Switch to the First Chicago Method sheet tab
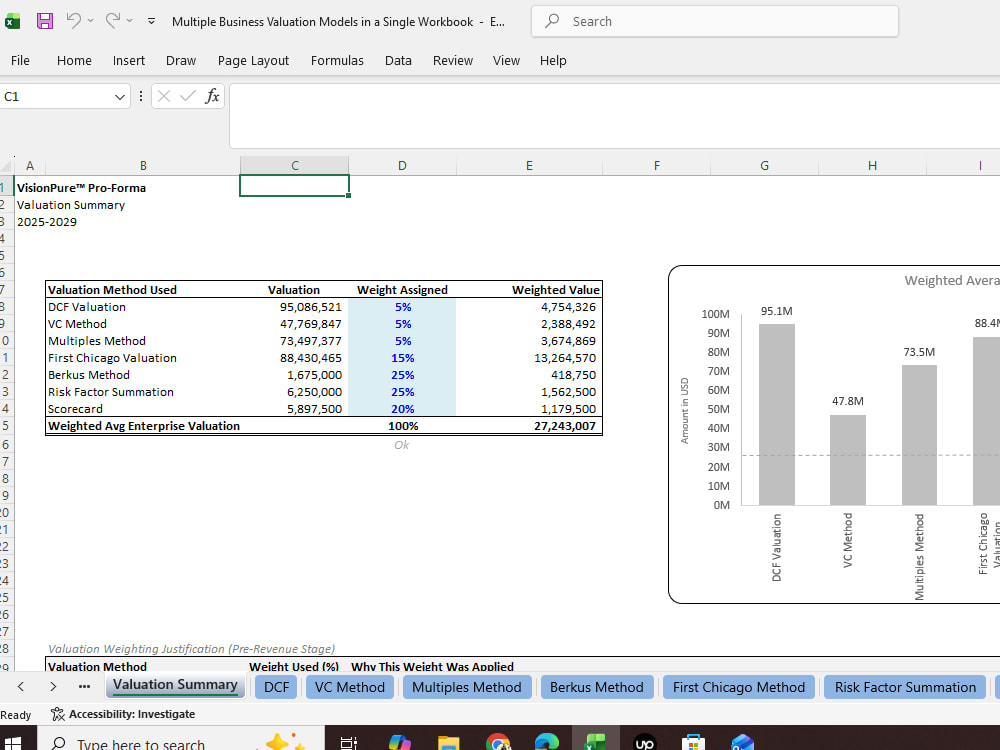The image size is (1000, 750). point(739,688)
